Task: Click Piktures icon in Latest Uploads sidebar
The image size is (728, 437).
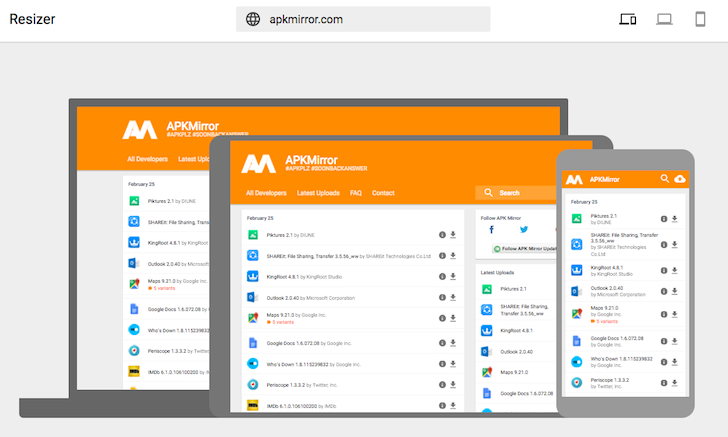Action: pos(487,289)
